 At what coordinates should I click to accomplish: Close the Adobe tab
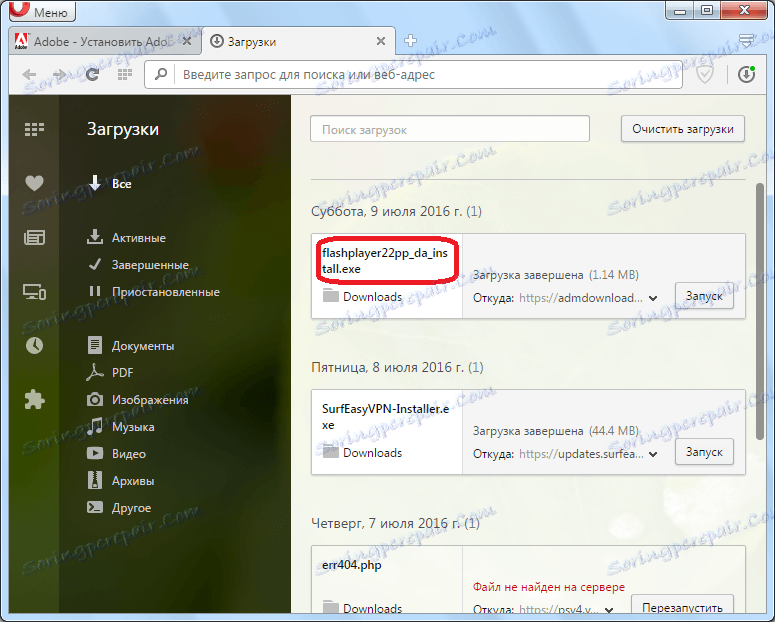point(187,42)
